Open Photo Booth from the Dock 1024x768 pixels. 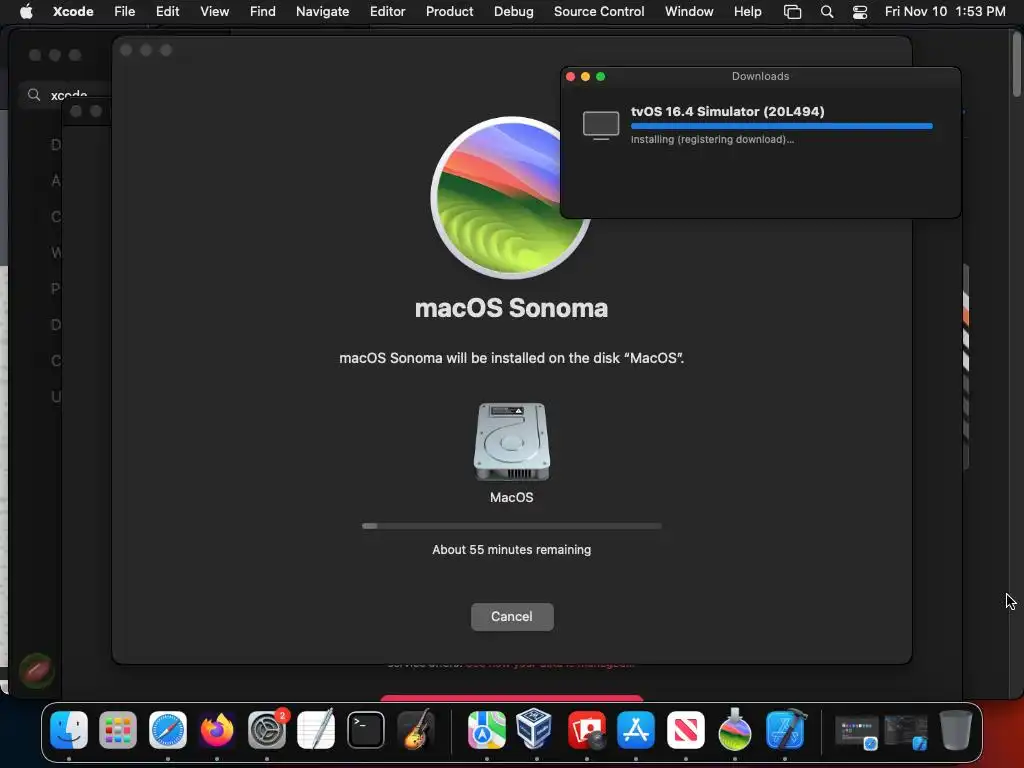pyautogui.click(x=586, y=729)
